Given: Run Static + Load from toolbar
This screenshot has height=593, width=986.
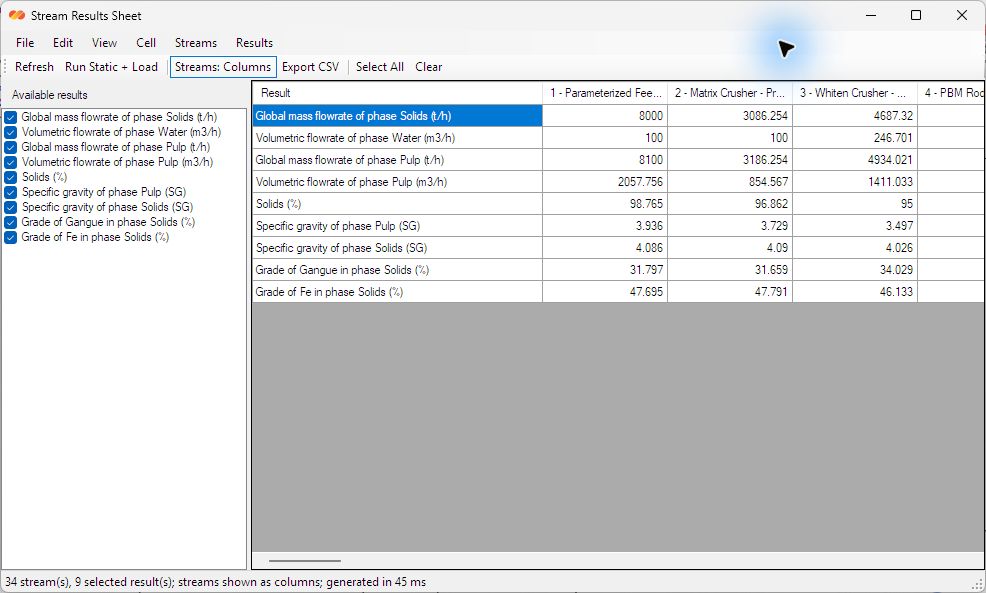Looking at the screenshot, I should pyautogui.click(x=111, y=67).
